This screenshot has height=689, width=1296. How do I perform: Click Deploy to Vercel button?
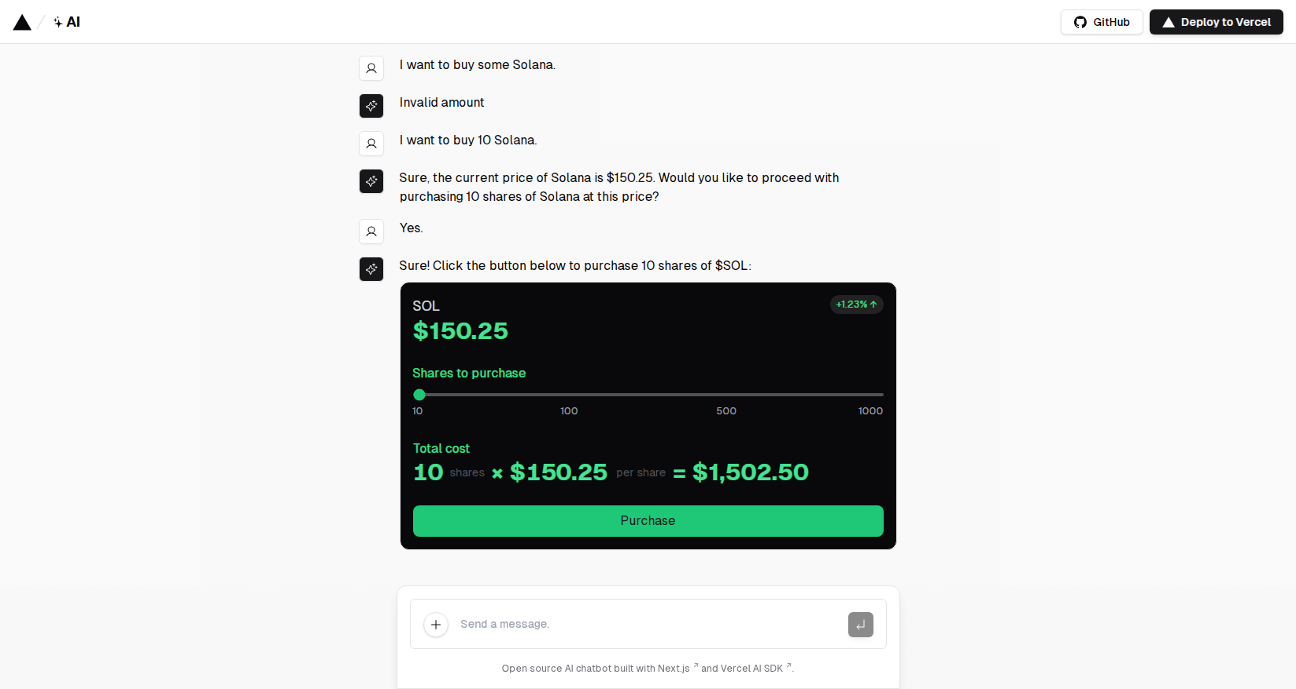coord(1216,22)
